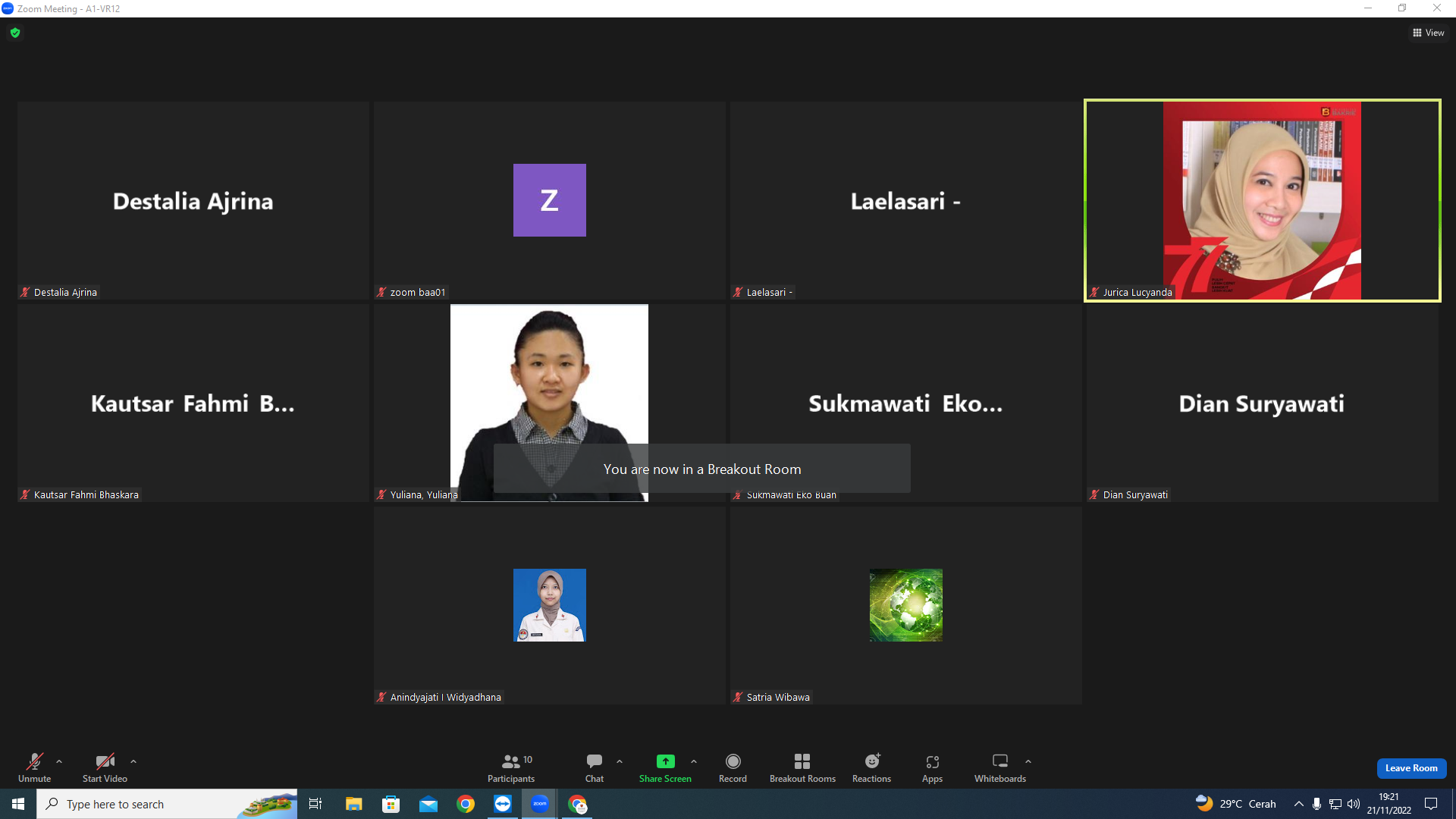Viewport: 1456px width, 819px height.
Task: Open the clock and calendar flyout
Action: pos(1389,804)
